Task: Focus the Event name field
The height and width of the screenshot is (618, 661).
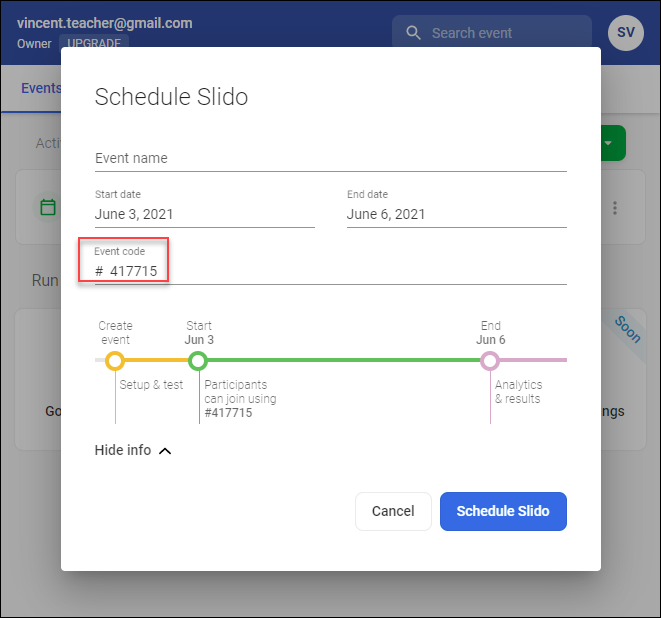Action: point(330,158)
